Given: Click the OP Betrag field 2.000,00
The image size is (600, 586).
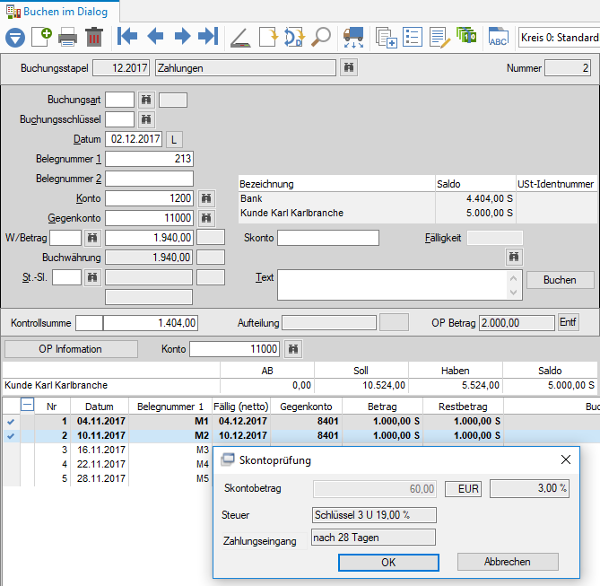Looking at the screenshot, I should (517, 323).
